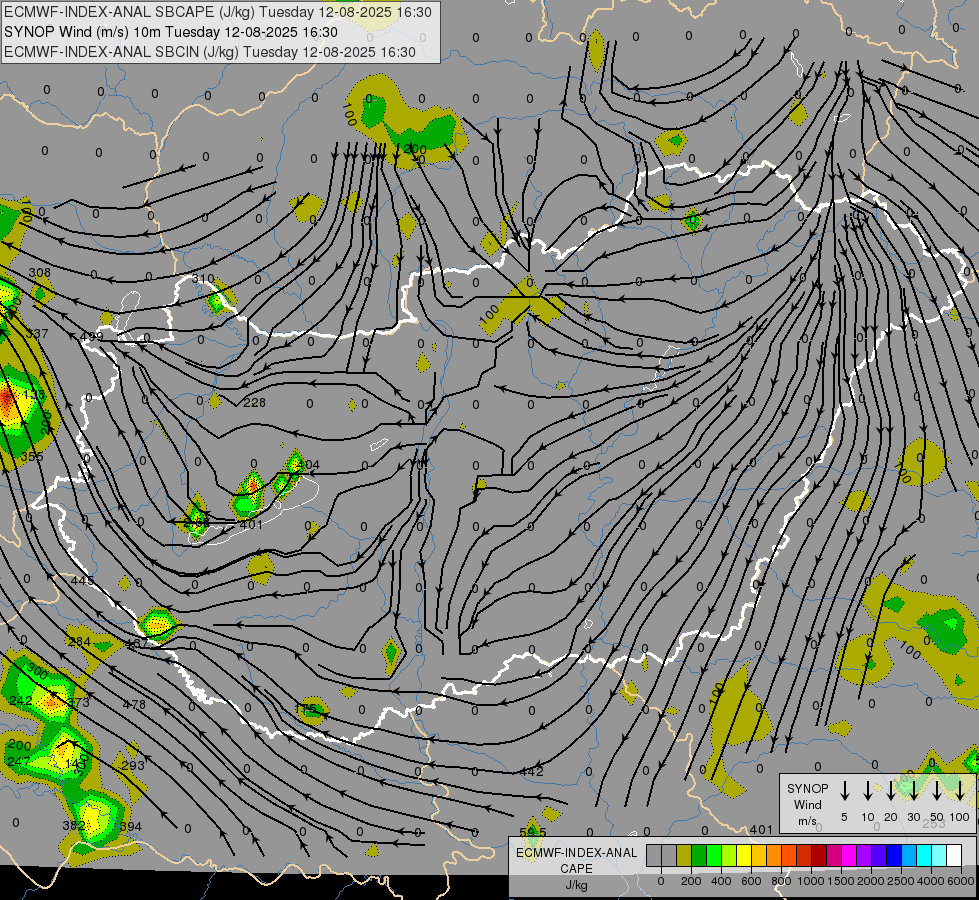The height and width of the screenshot is (900, 979).
Task: Pick the white 6000 J/kg swatch
Action: click(x=954, y=856)
